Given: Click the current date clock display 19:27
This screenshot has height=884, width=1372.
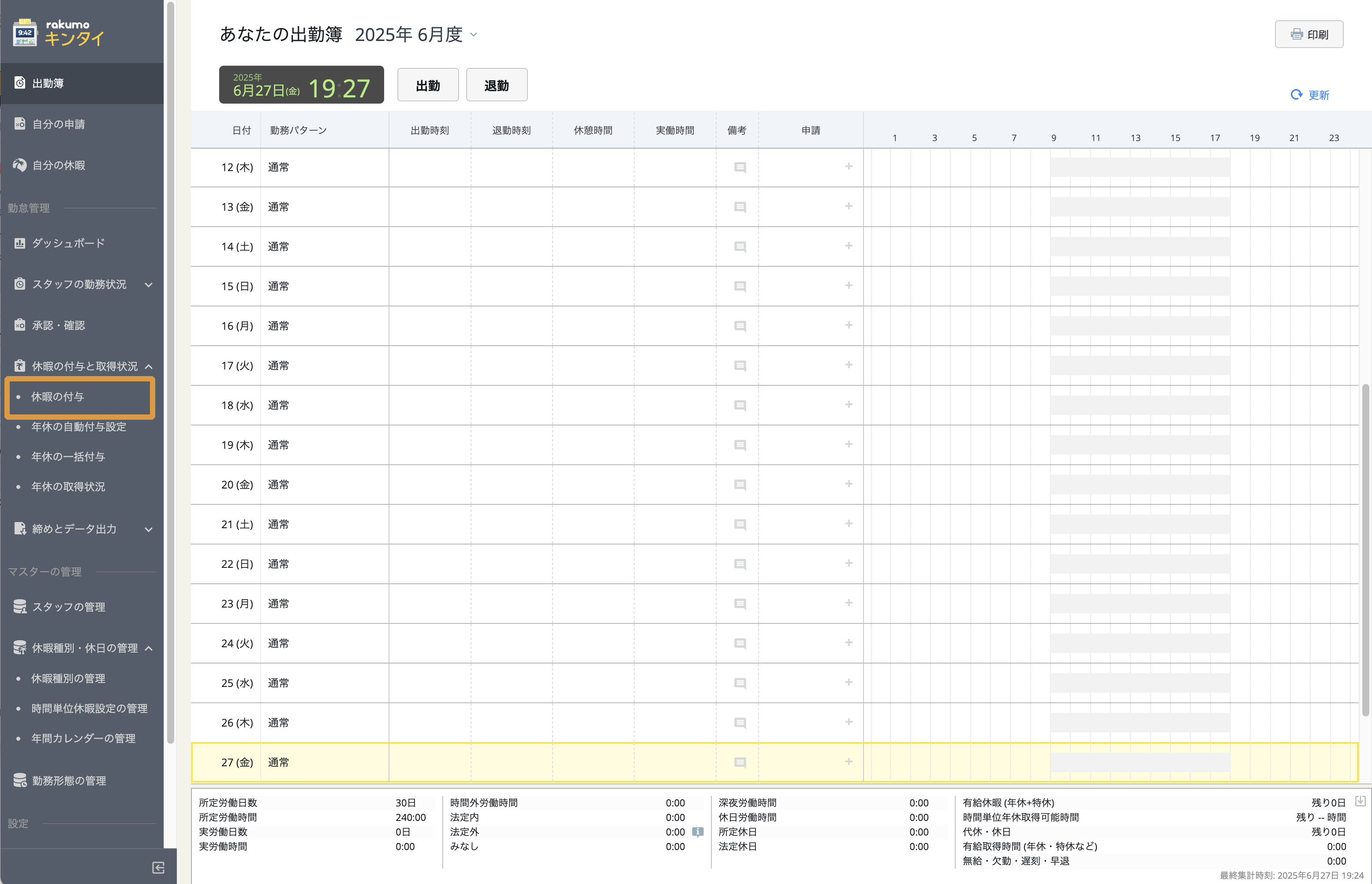Looking at the screenshot, I should tap(301, 85).
